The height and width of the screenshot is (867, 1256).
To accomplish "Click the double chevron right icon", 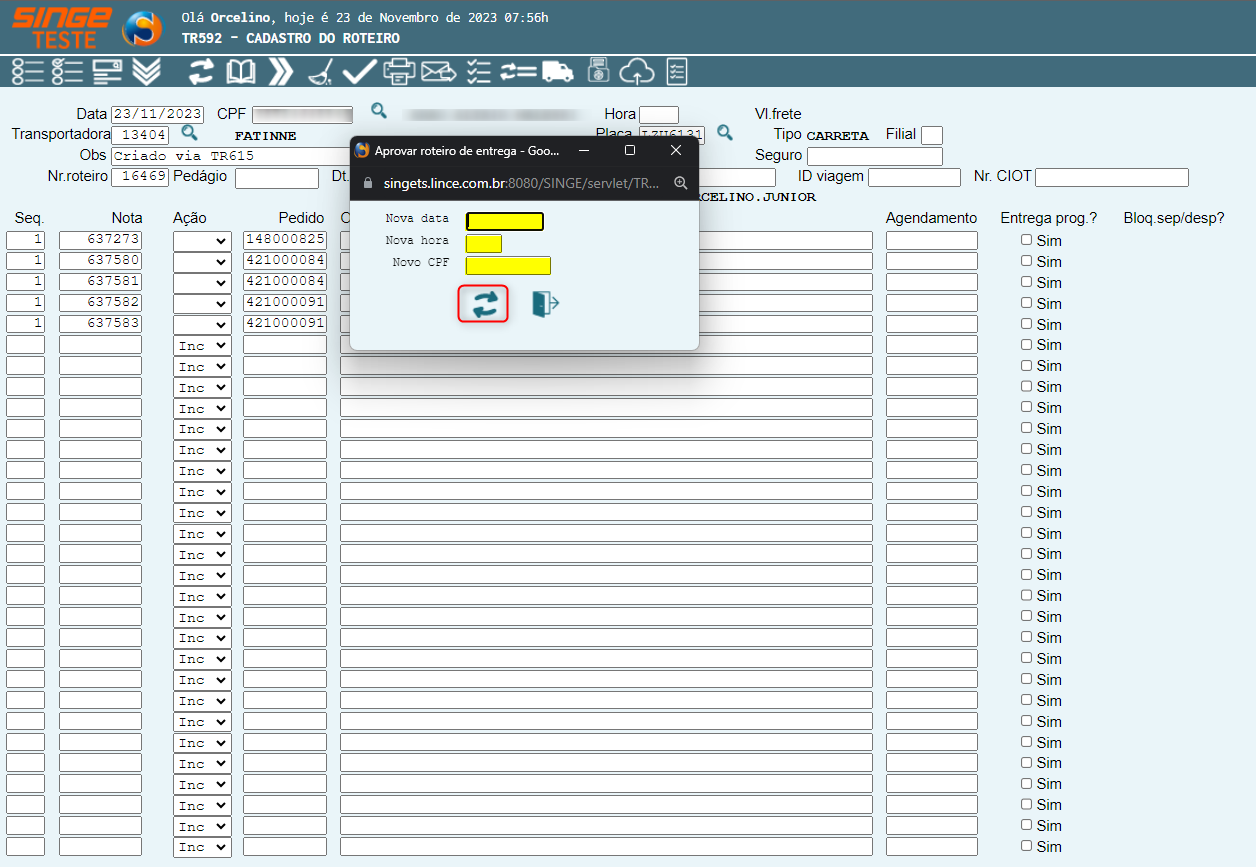I will tap(281, 72).
